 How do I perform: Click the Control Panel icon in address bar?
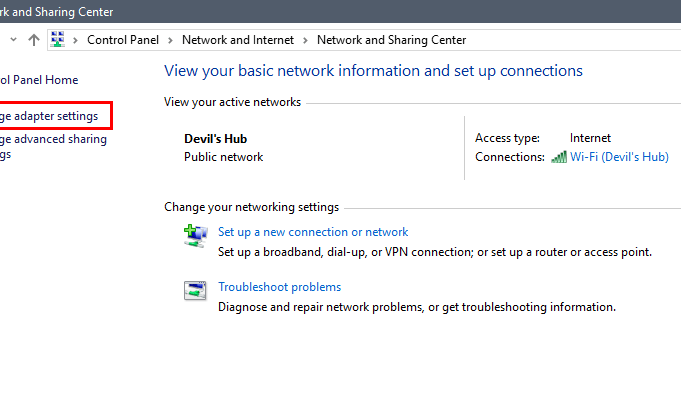click(x=57, y=40)
